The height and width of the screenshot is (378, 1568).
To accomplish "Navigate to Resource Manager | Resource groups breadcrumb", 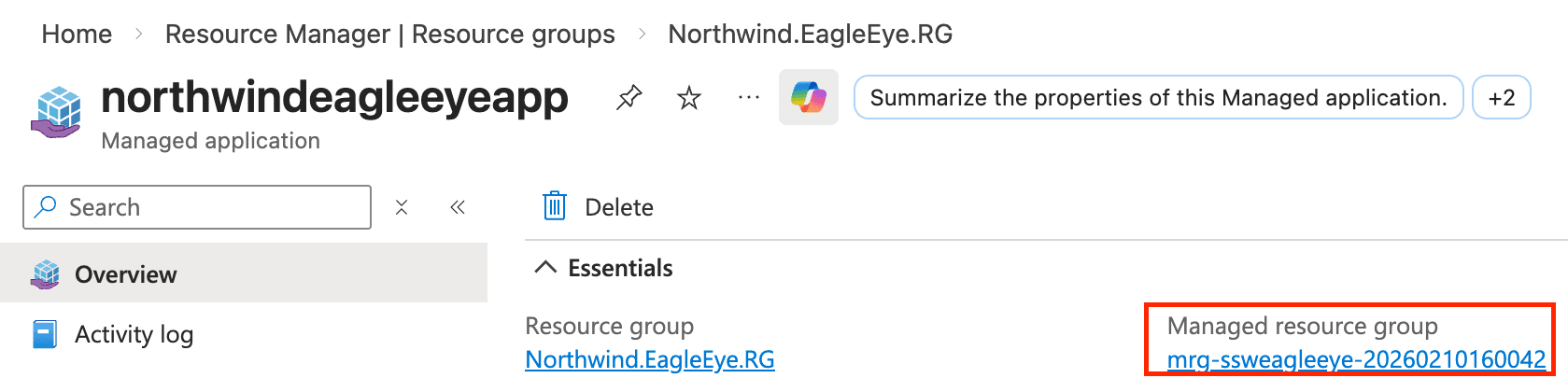I will point(389,35).
